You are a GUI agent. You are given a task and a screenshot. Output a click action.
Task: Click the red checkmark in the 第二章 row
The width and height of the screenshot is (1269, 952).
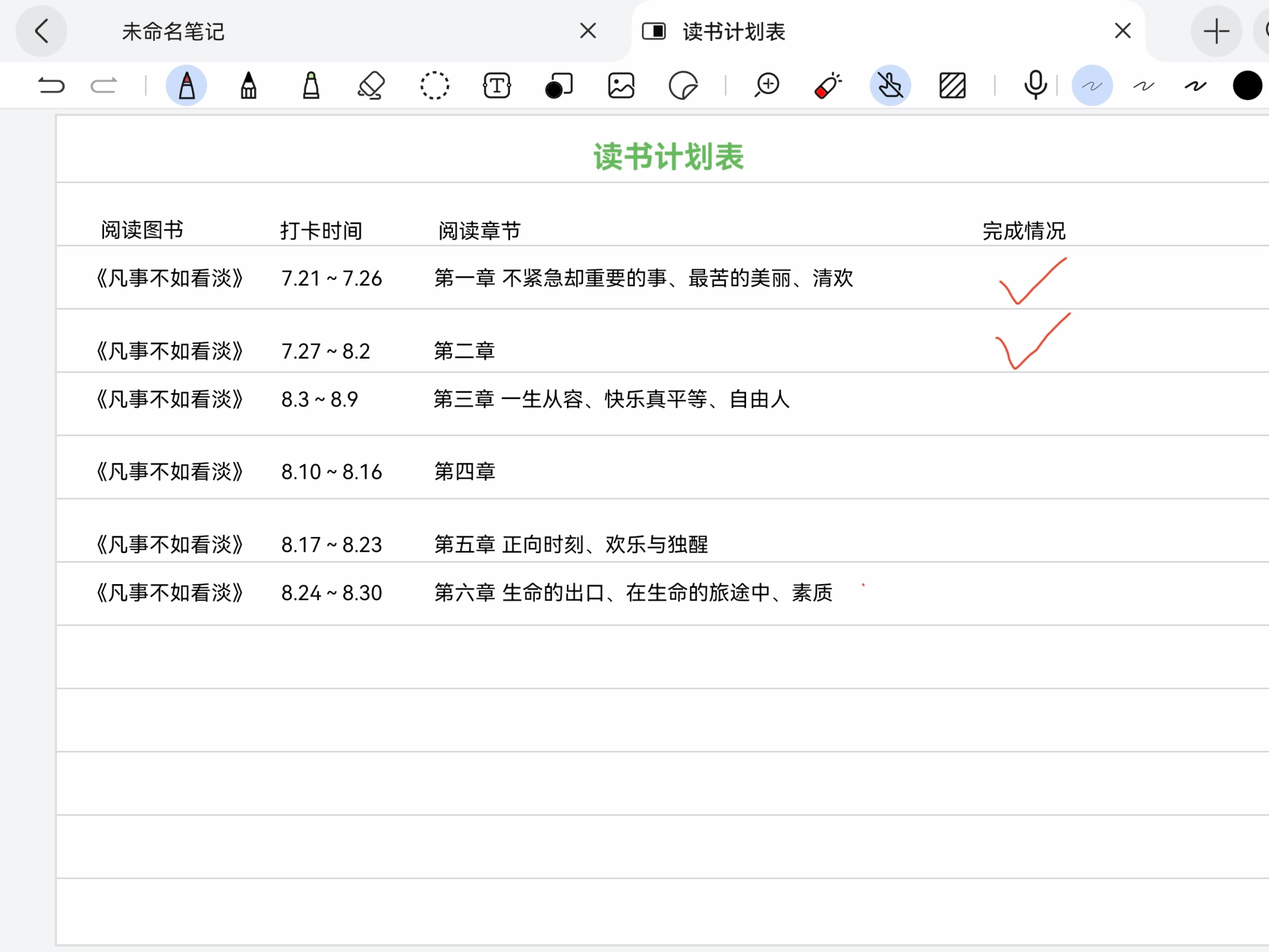(x=1033, y=341)
